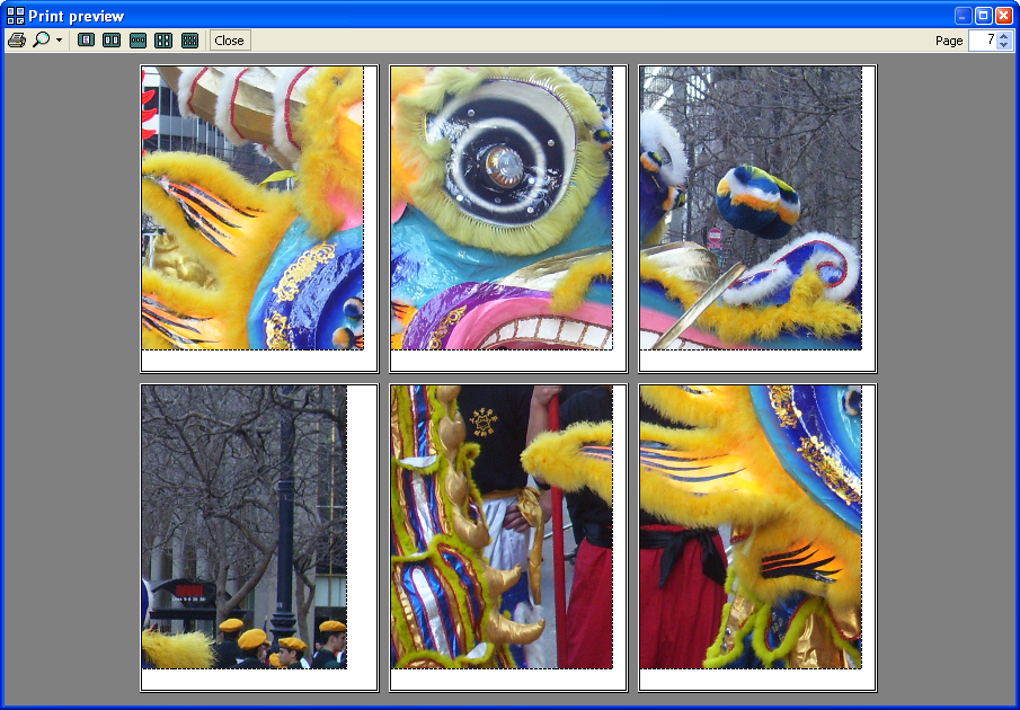Select the page with the gold horn and red stripes

[x=259, y=218]
